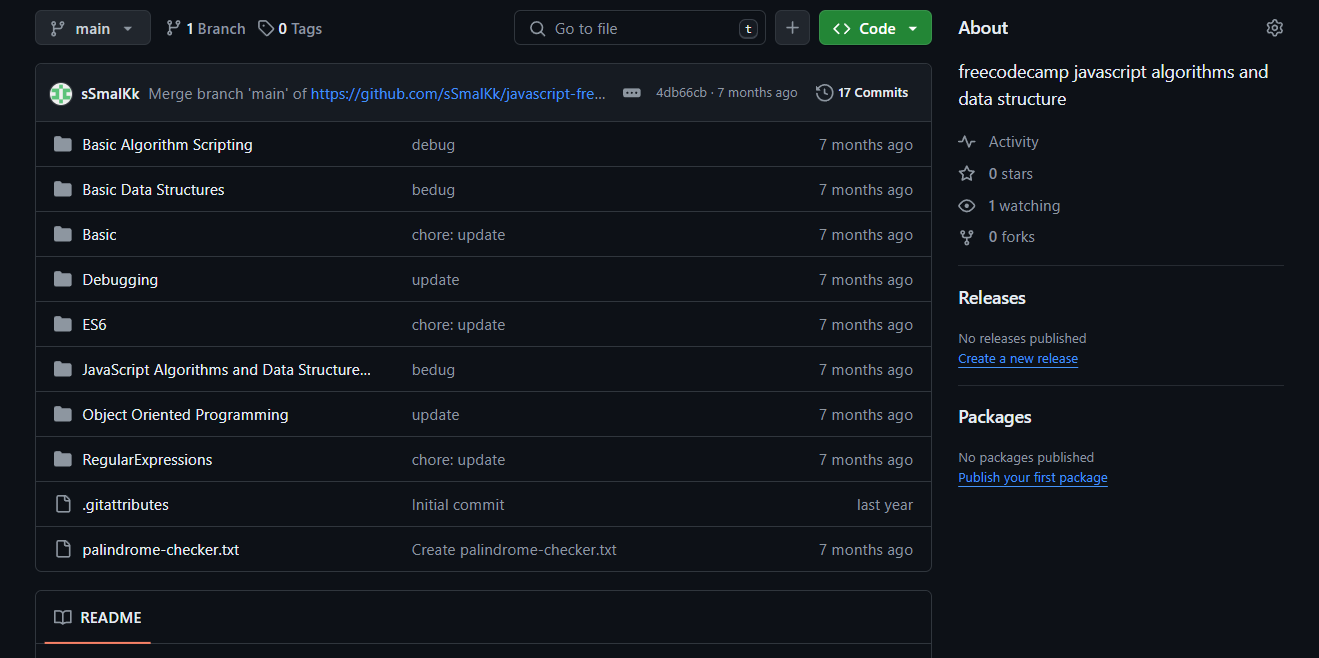Open the Packages heading link
The image size is (1319, 658).
(995, 417)
